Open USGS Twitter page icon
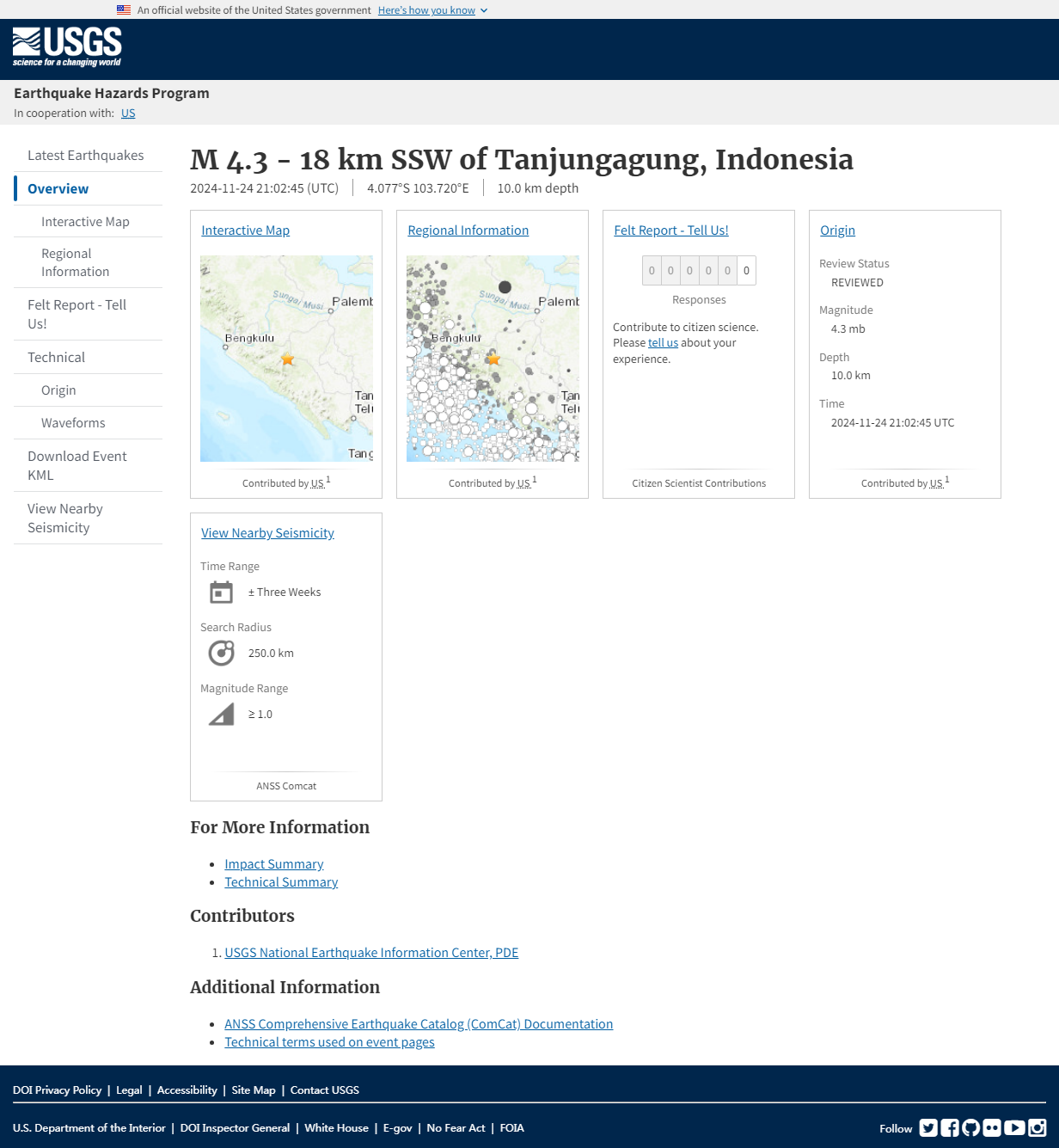 928,1127
